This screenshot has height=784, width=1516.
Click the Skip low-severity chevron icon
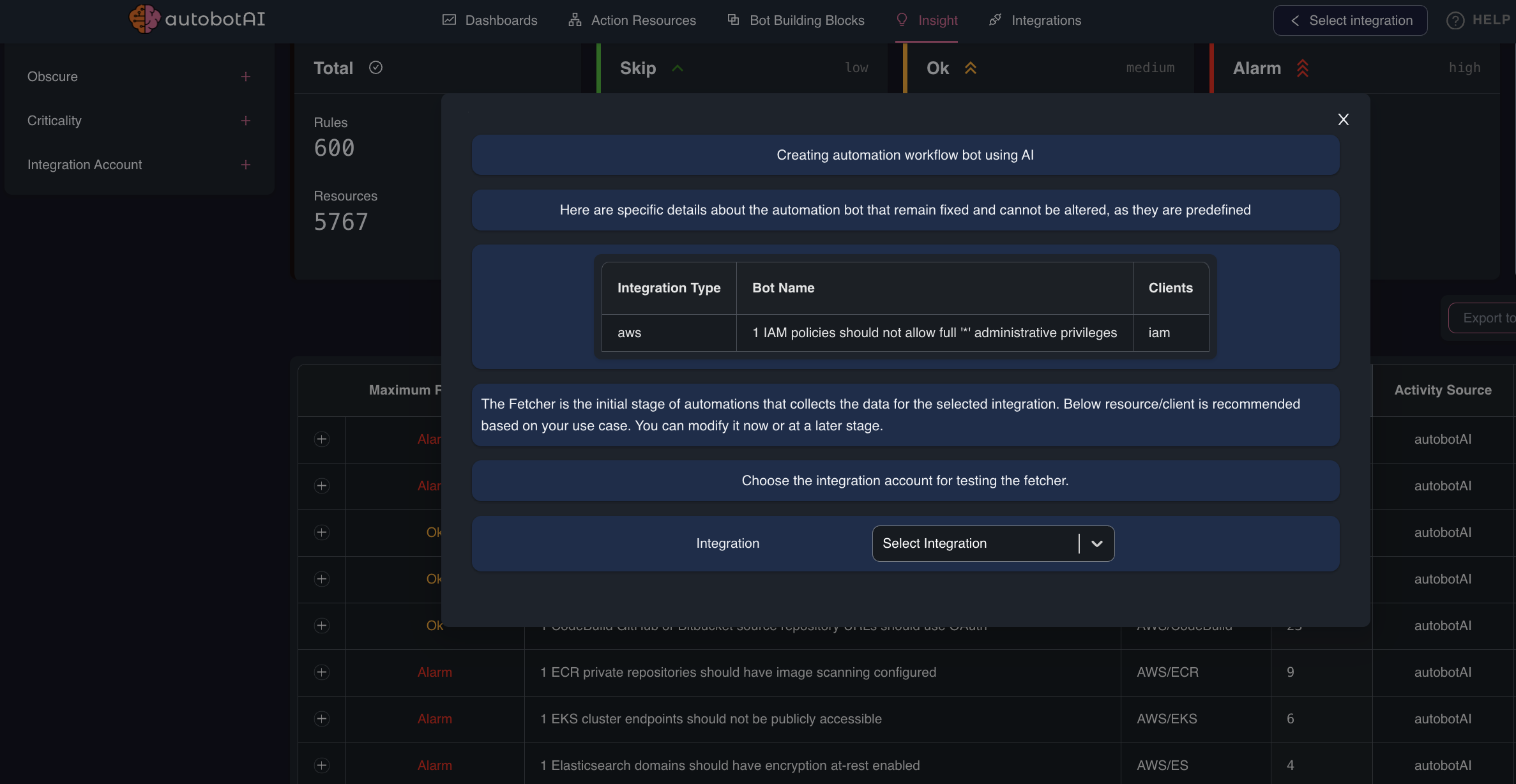(x=678, y=68)
